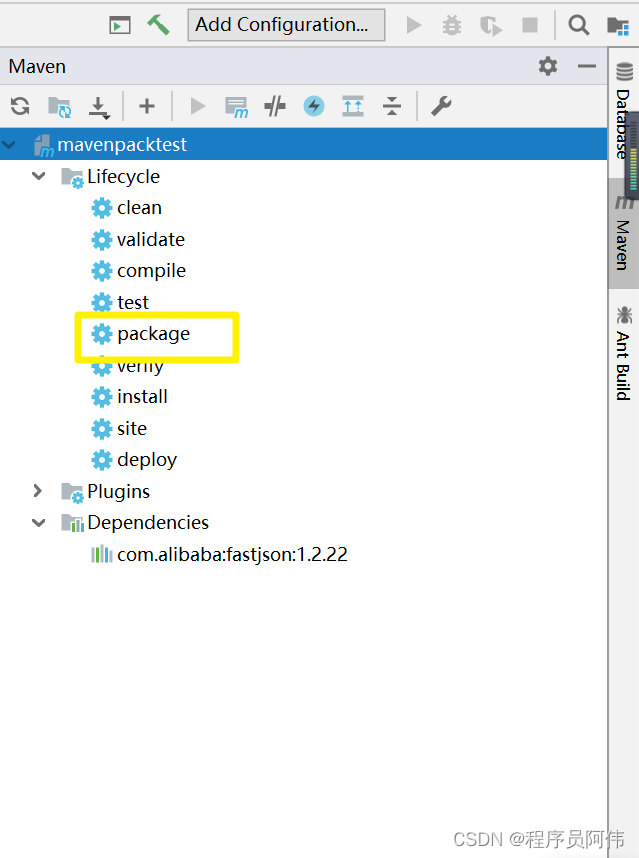This screenshot has height=858, width=639.
Task: Collapse the Dependencies node
Action: coord(38,523)
